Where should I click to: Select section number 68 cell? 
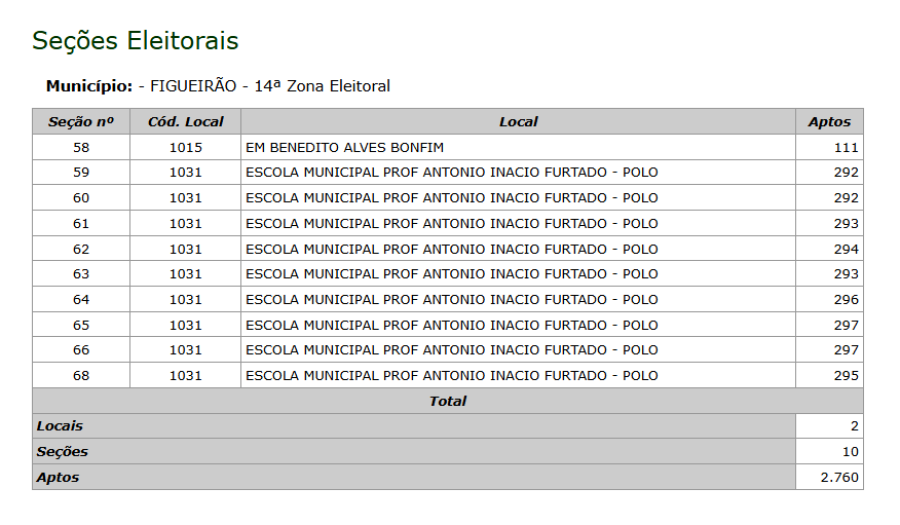(x=81, y=376)
